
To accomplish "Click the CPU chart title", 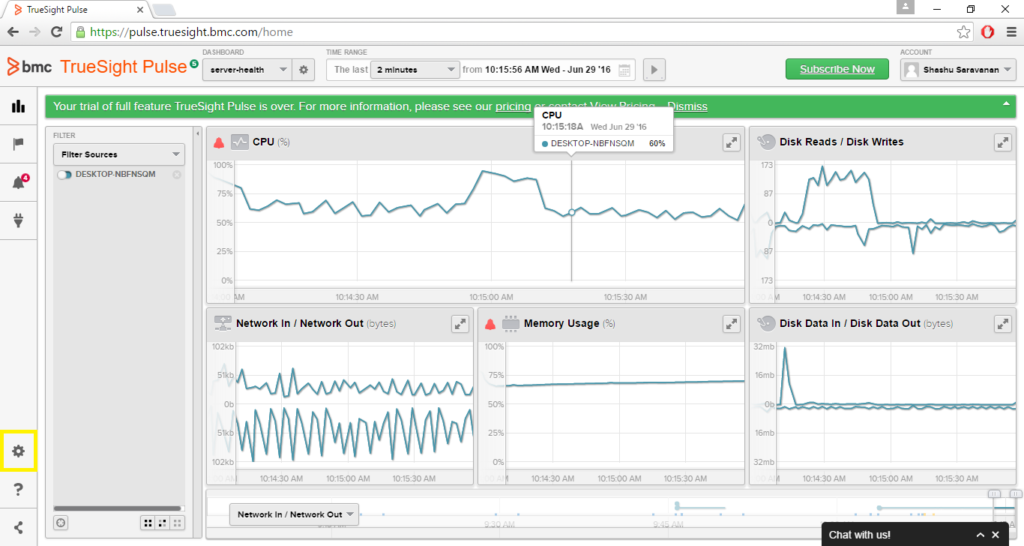I will click(x=263, y=142).
